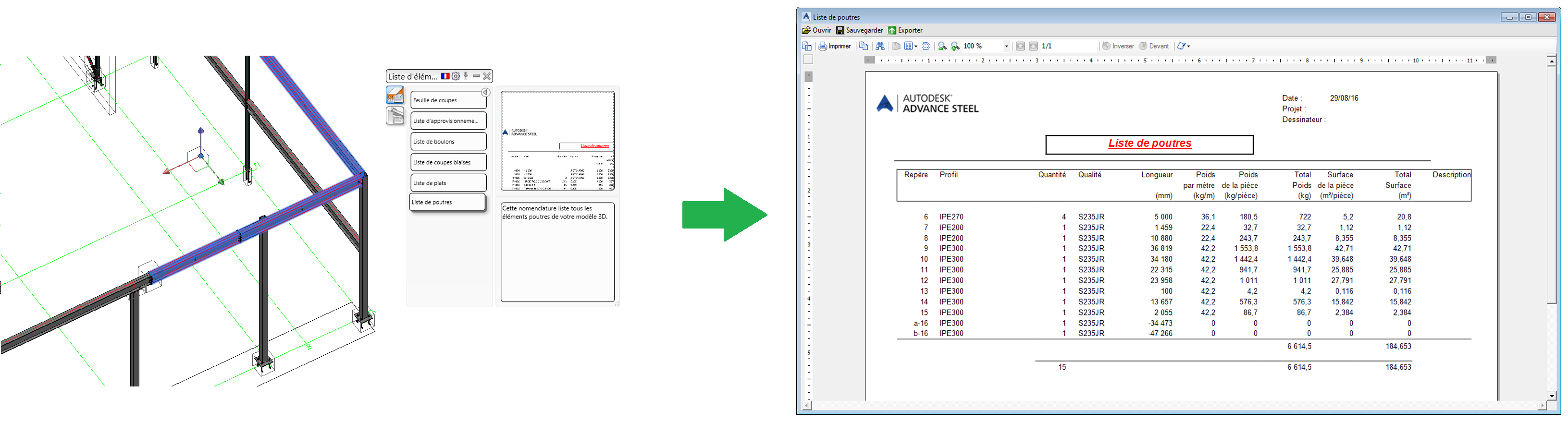Click the horizontal scrollbar right arrow

click(x=1543, y=405)
